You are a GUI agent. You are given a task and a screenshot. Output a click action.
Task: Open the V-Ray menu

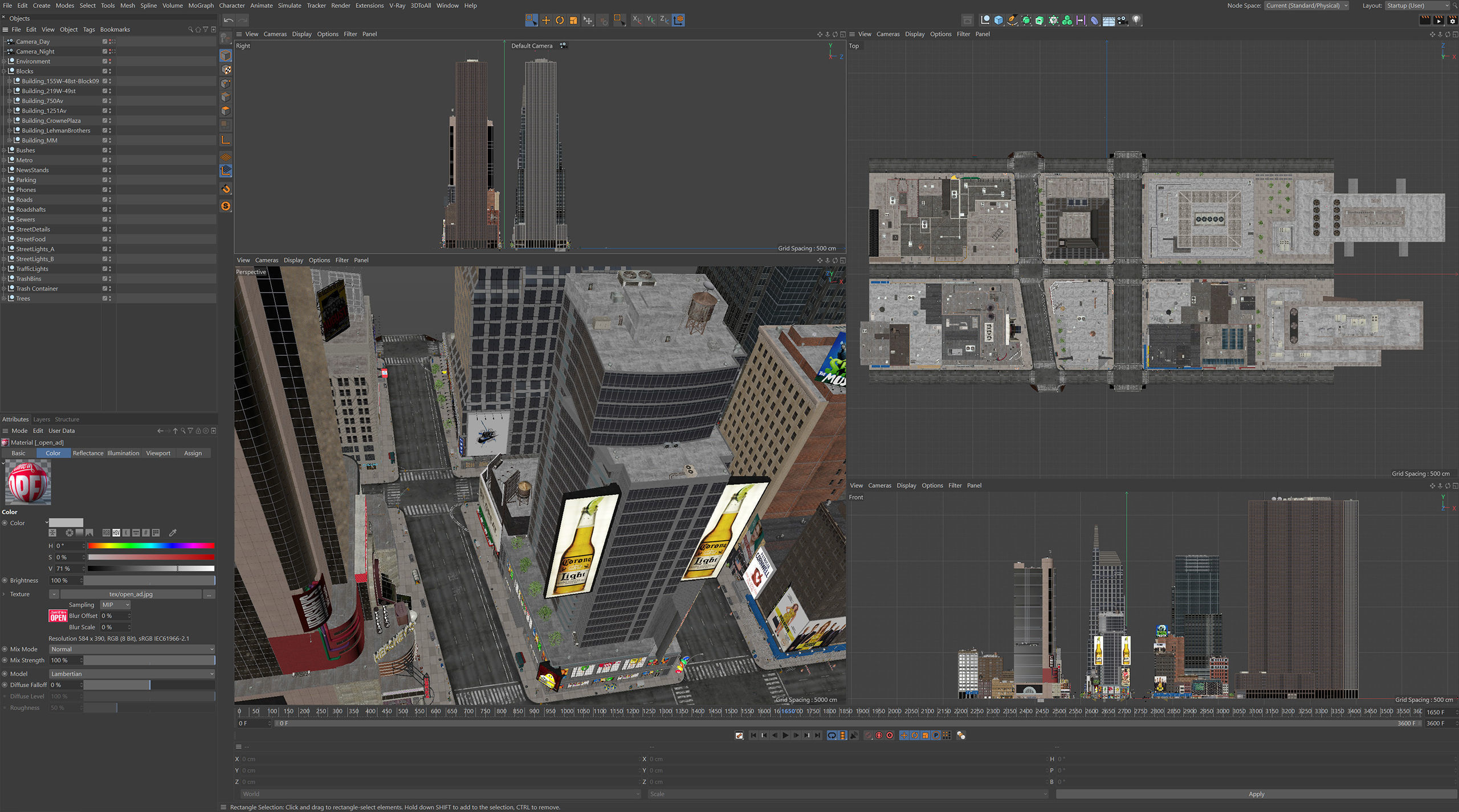point(397,6)
